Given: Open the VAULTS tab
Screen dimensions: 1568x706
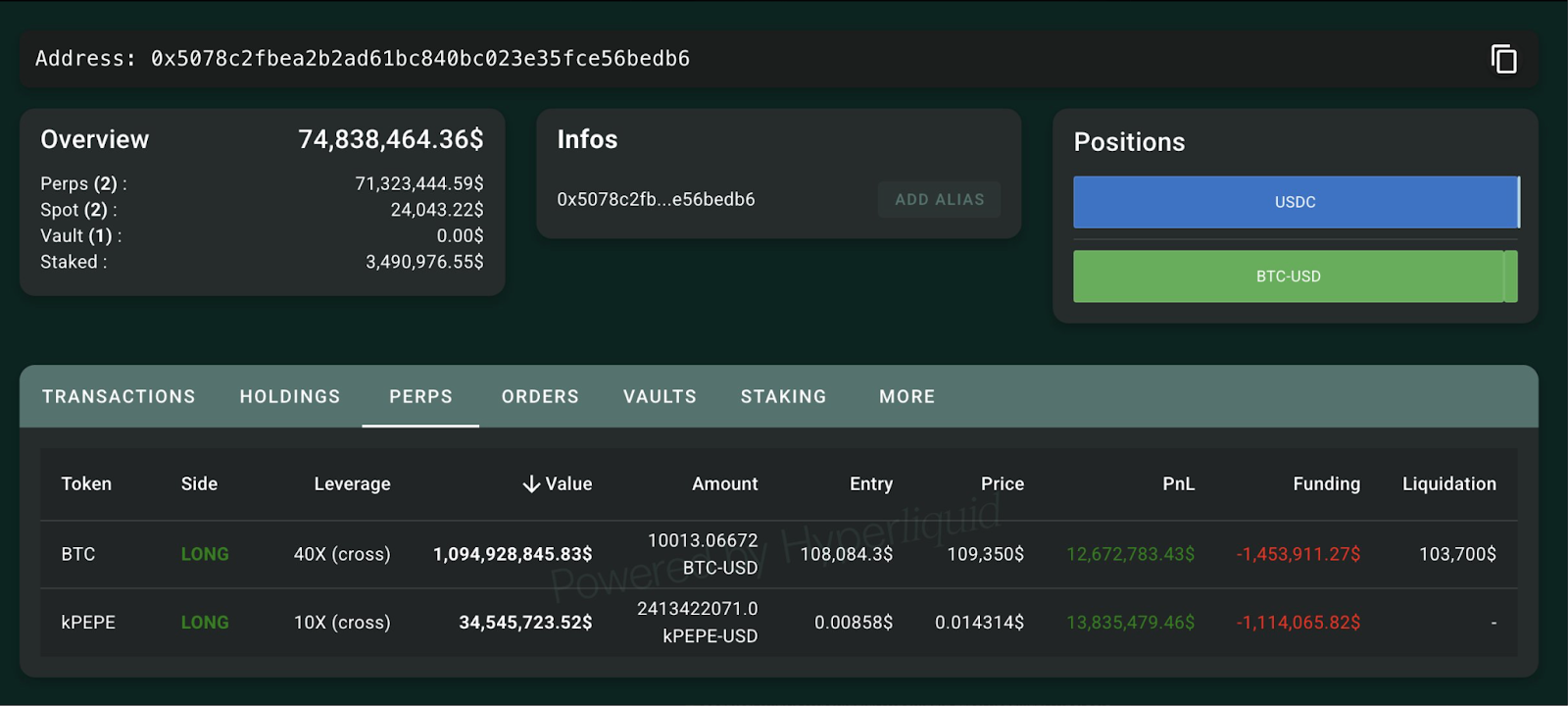Looking at the screenshot, I should [x=660, y=396].
